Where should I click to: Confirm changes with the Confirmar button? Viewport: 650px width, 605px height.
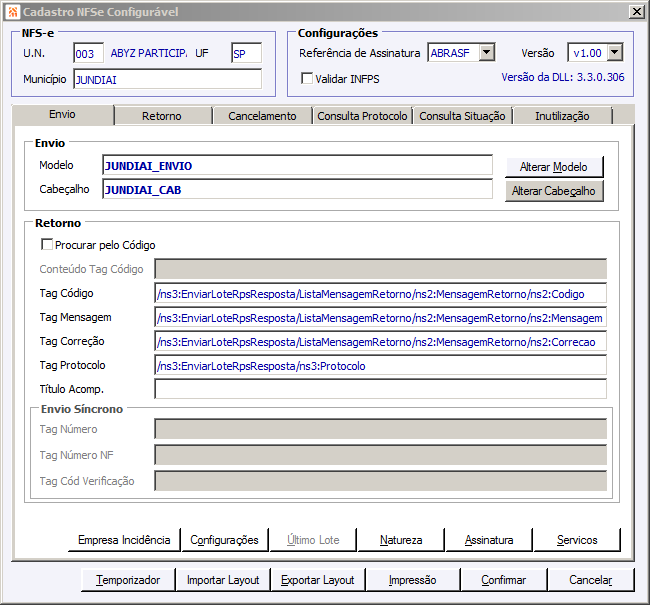click(x=504, y=580)
